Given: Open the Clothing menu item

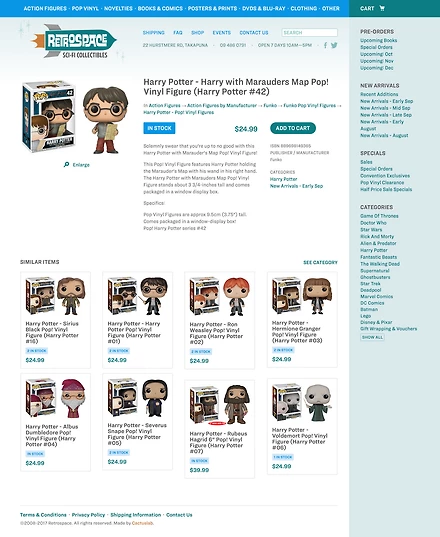Looking at the screenshot, I should [x=303, y=8].
